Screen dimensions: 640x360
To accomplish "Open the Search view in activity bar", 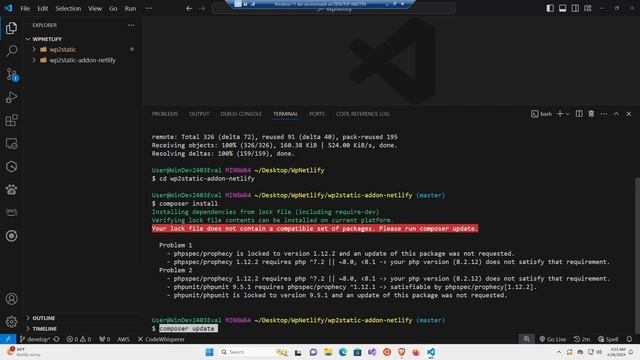I will 11,51.
